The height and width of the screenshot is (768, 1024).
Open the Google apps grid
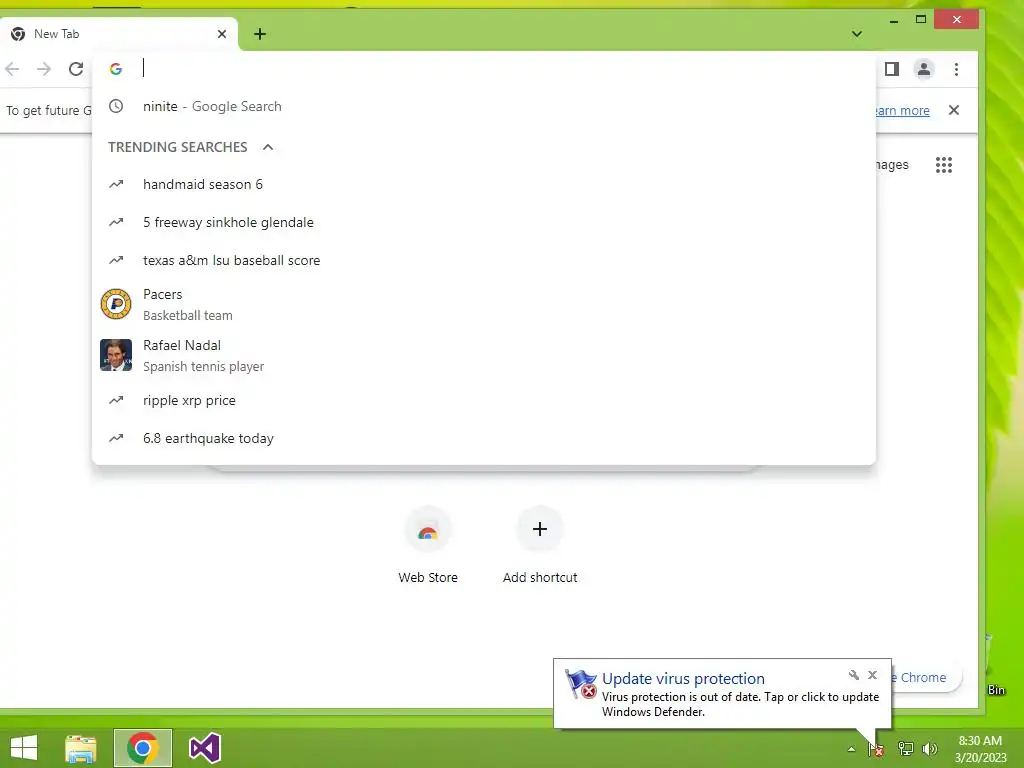coord(944,165)
